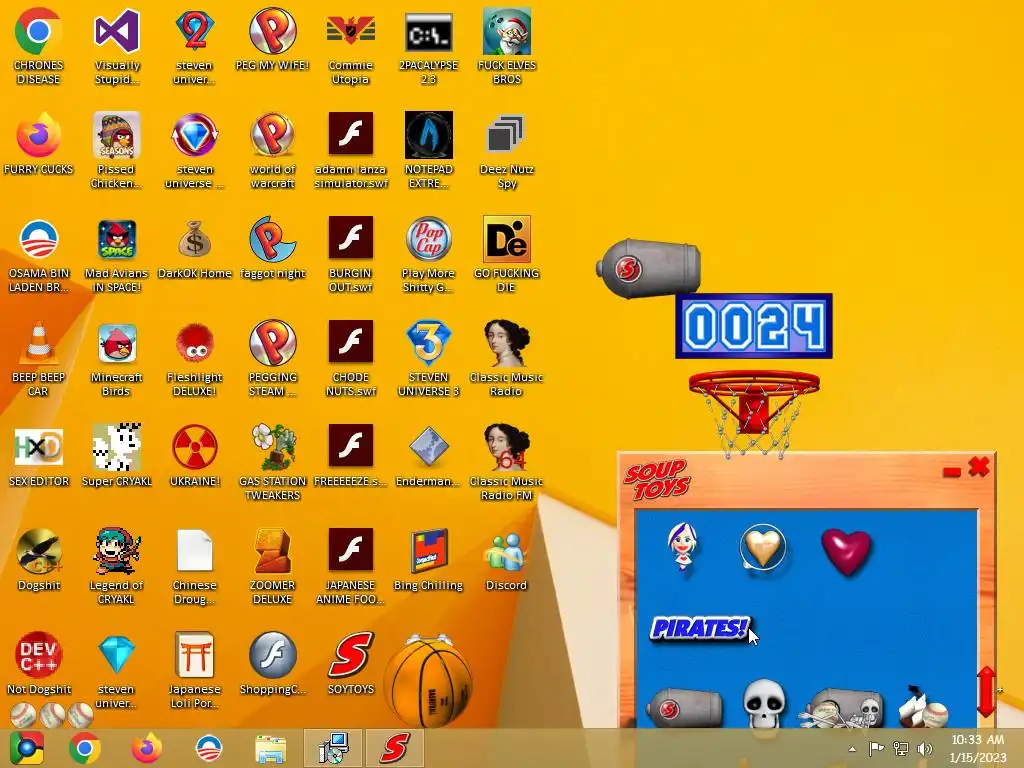This screenshot has width=1024, height=768.
Task: Open the FREEEEEZE flash file icon
Action: coord(351,456)
